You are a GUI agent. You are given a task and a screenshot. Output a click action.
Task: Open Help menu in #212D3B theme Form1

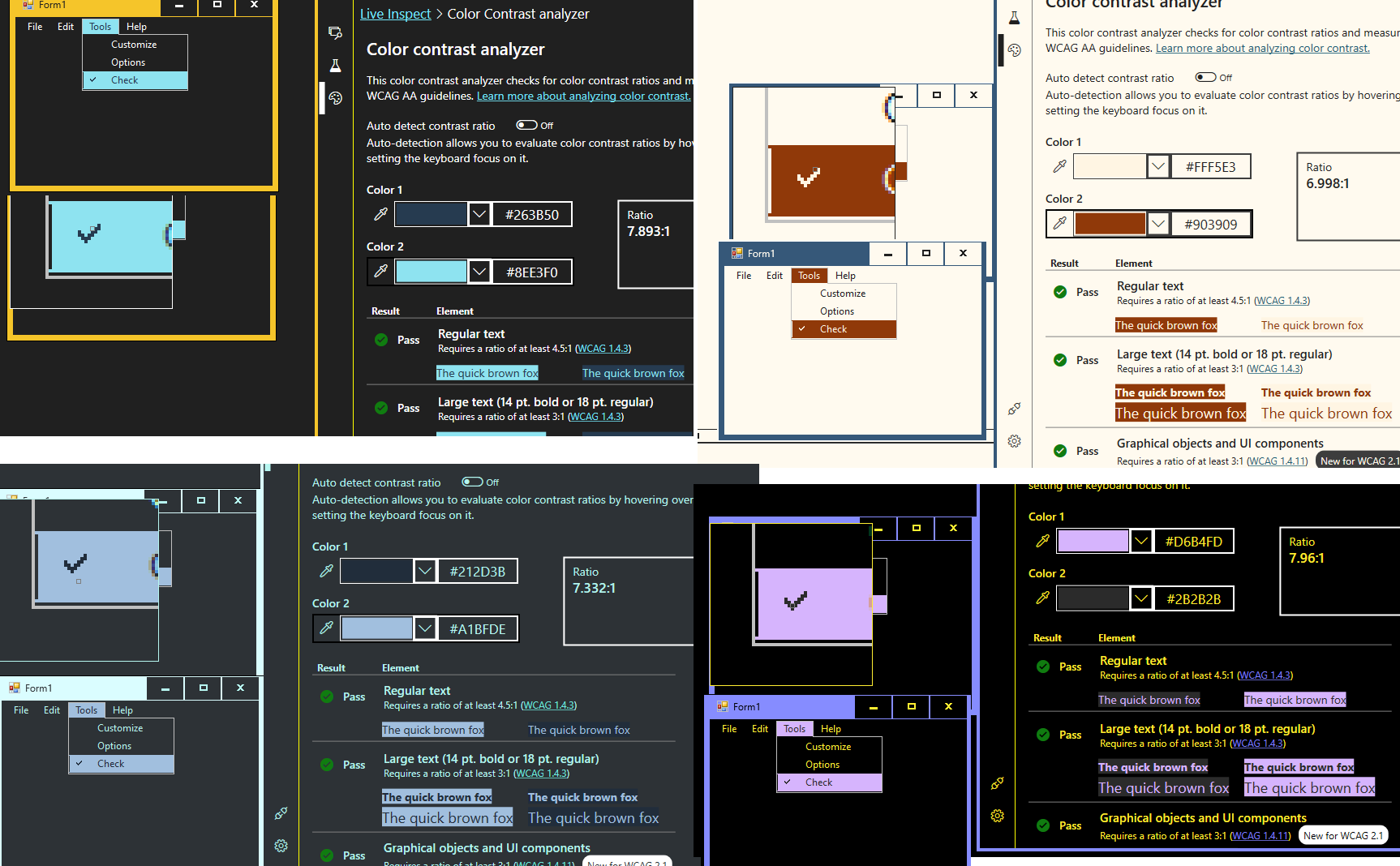tap(123, 710)
